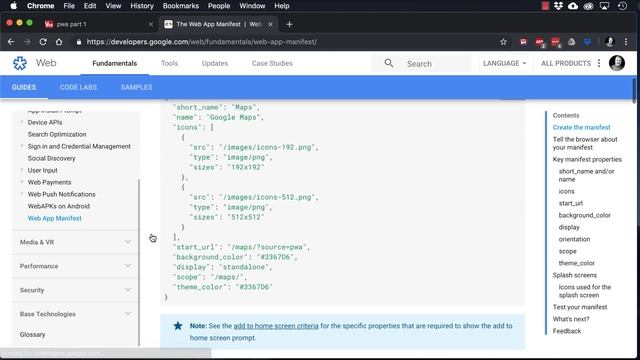Jump to Test your manifest section
This screenshot has height=360, width=640.
click(x=580, y=307)
